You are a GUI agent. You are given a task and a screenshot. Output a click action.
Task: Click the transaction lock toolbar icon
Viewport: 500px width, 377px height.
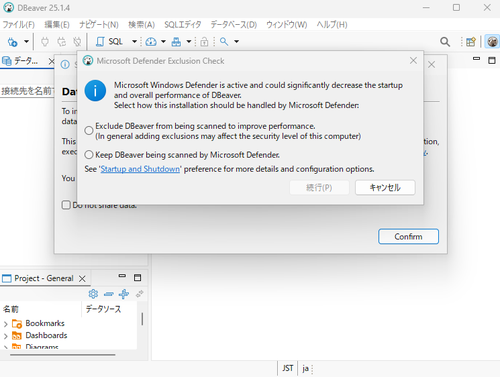coord(204,42)
